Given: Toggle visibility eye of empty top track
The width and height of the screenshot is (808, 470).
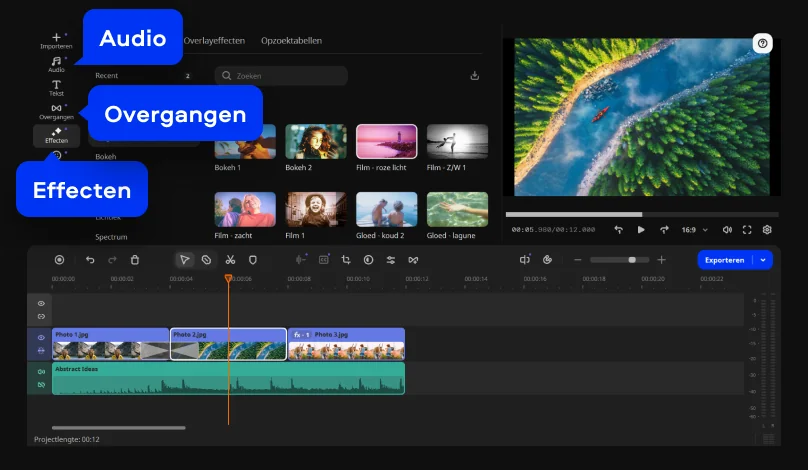Looking at the screenshot, I should pos(41,303).
